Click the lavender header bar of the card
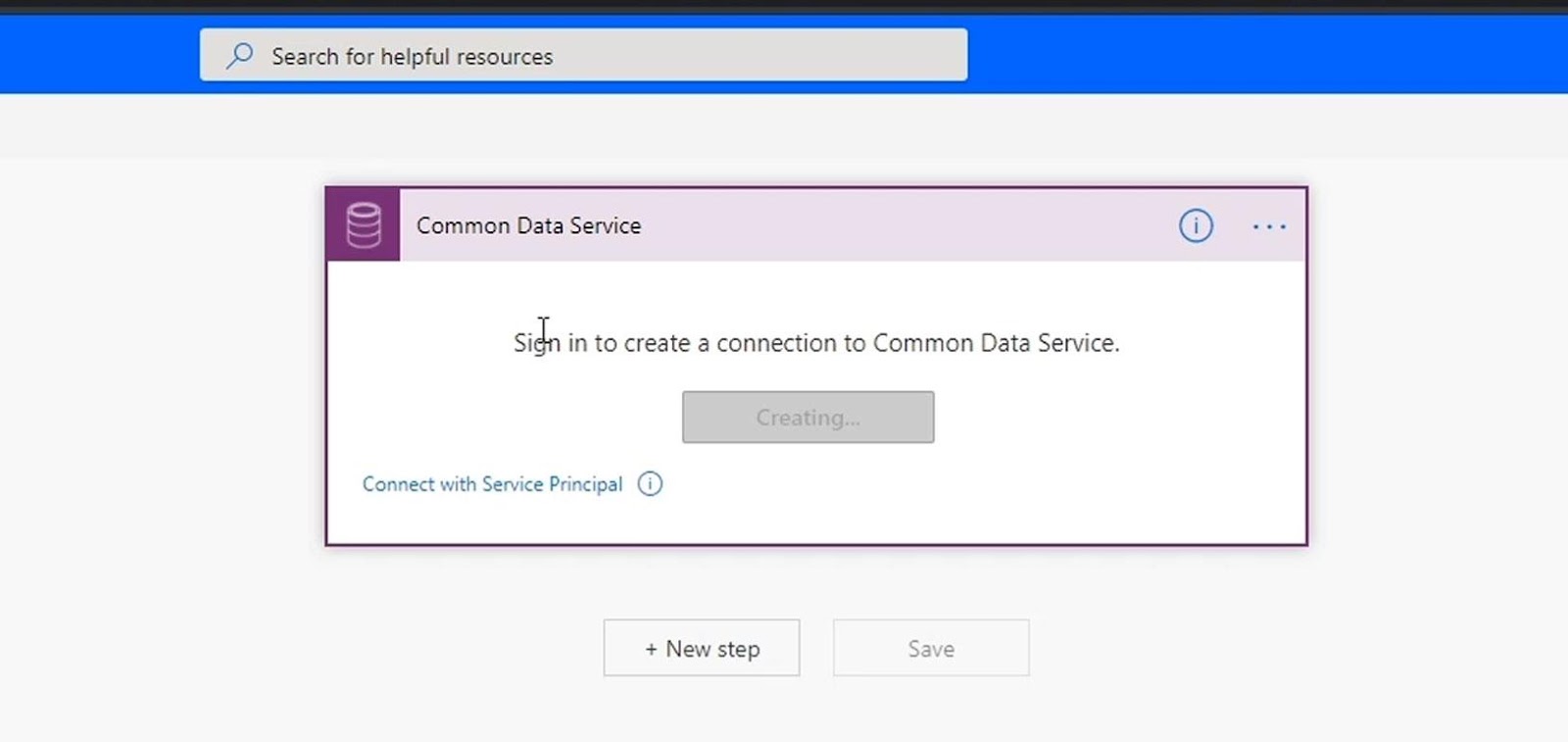The width and height of the screenshot is (1568, 742). (784, 225)
